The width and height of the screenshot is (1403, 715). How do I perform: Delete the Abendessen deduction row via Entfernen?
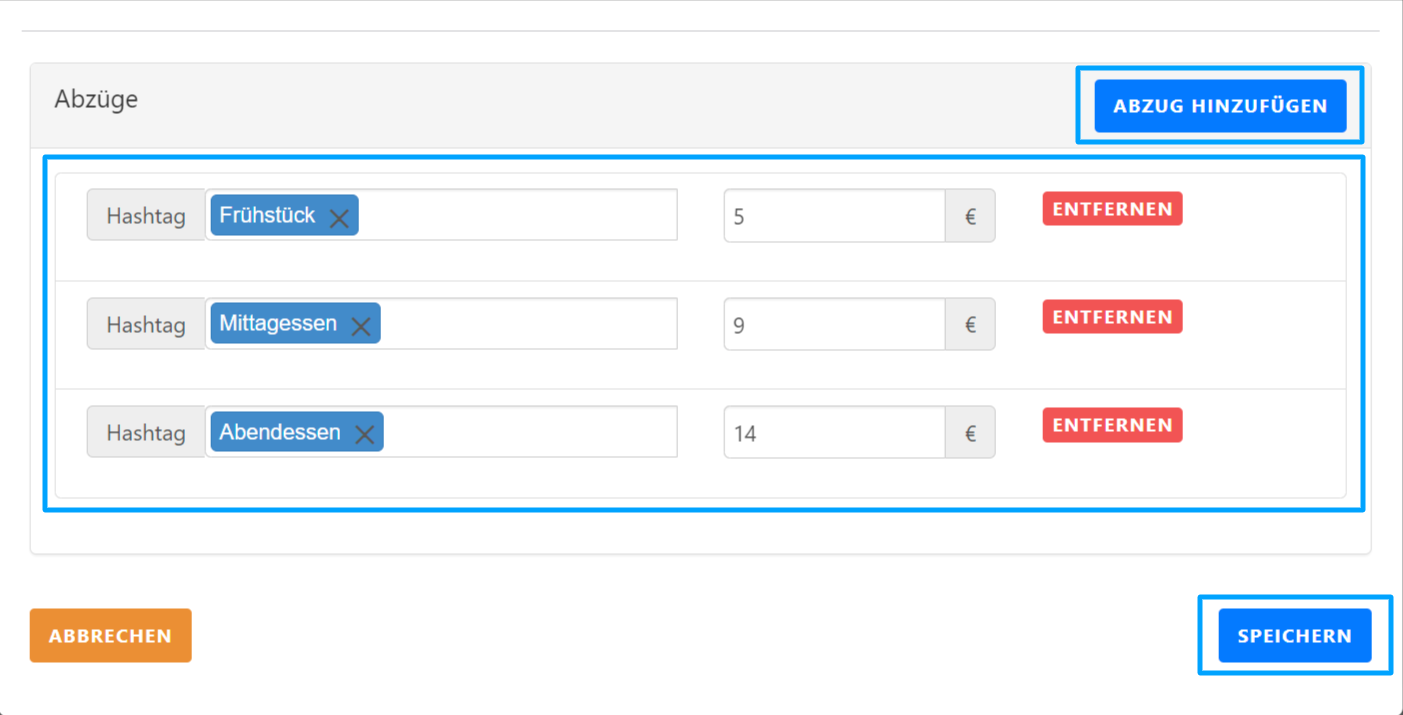1112,425
